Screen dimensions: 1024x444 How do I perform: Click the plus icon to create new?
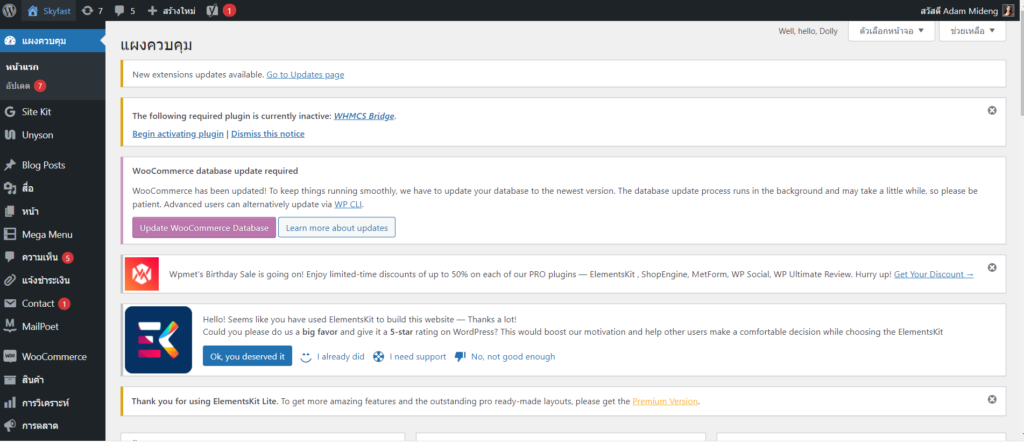coord(153,10)
